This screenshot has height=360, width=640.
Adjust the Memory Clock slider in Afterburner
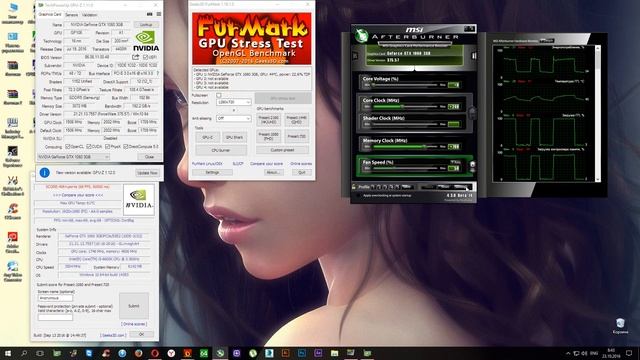[x=405, y=147]
